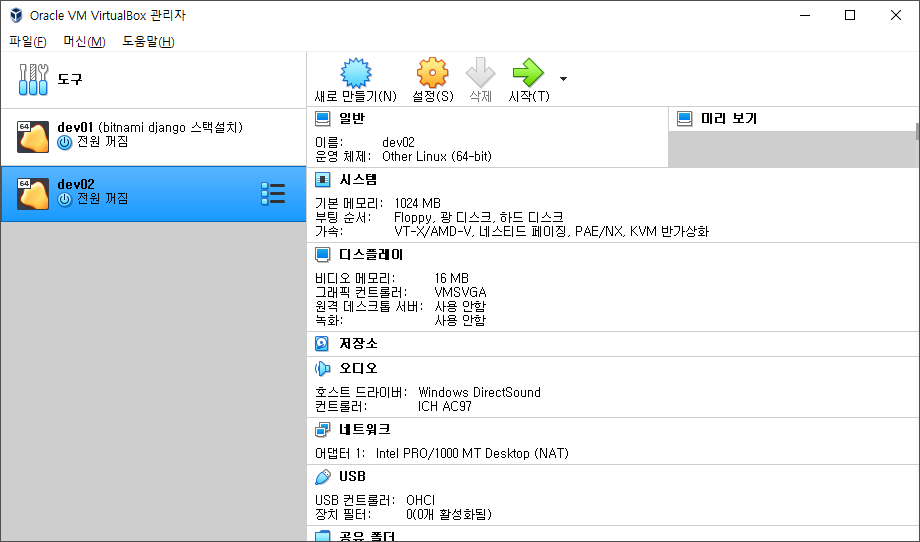Image resolution: width=920 pixels, height=542 pixels.
Task: Open 도움말(H) menu
Action: click(x=148, y=42)
